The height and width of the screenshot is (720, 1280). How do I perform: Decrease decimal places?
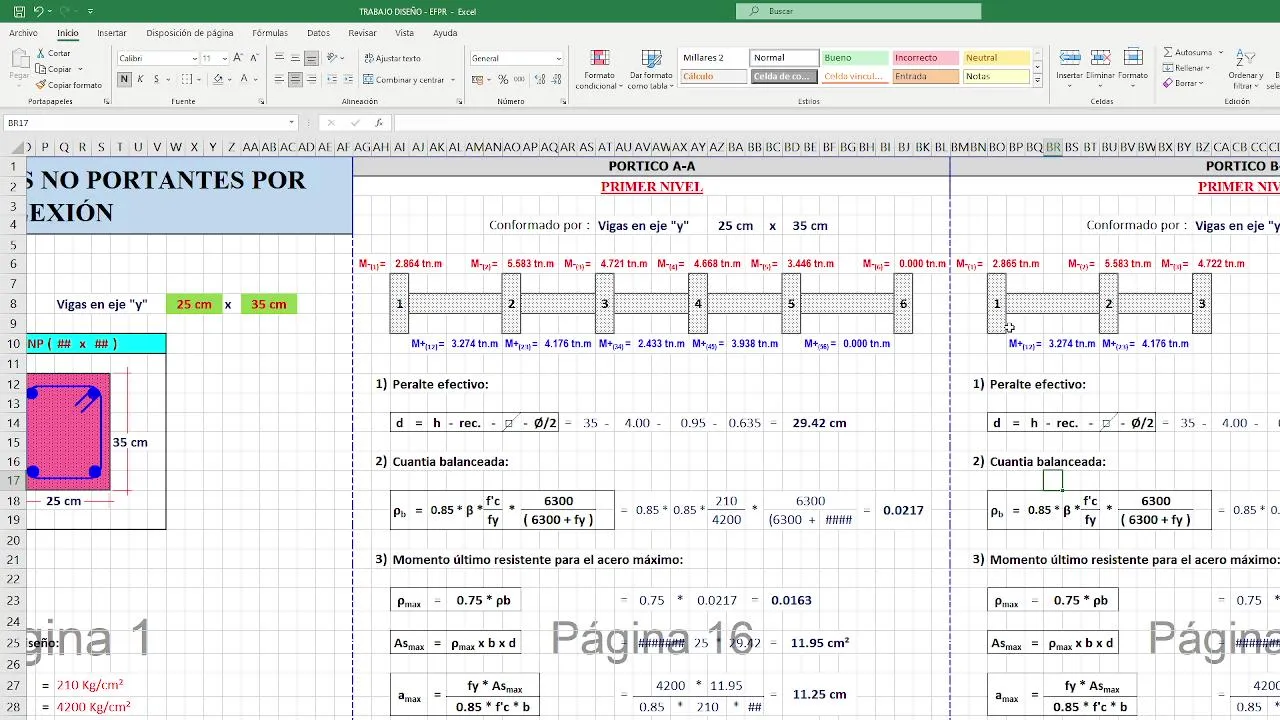point(555,79)
